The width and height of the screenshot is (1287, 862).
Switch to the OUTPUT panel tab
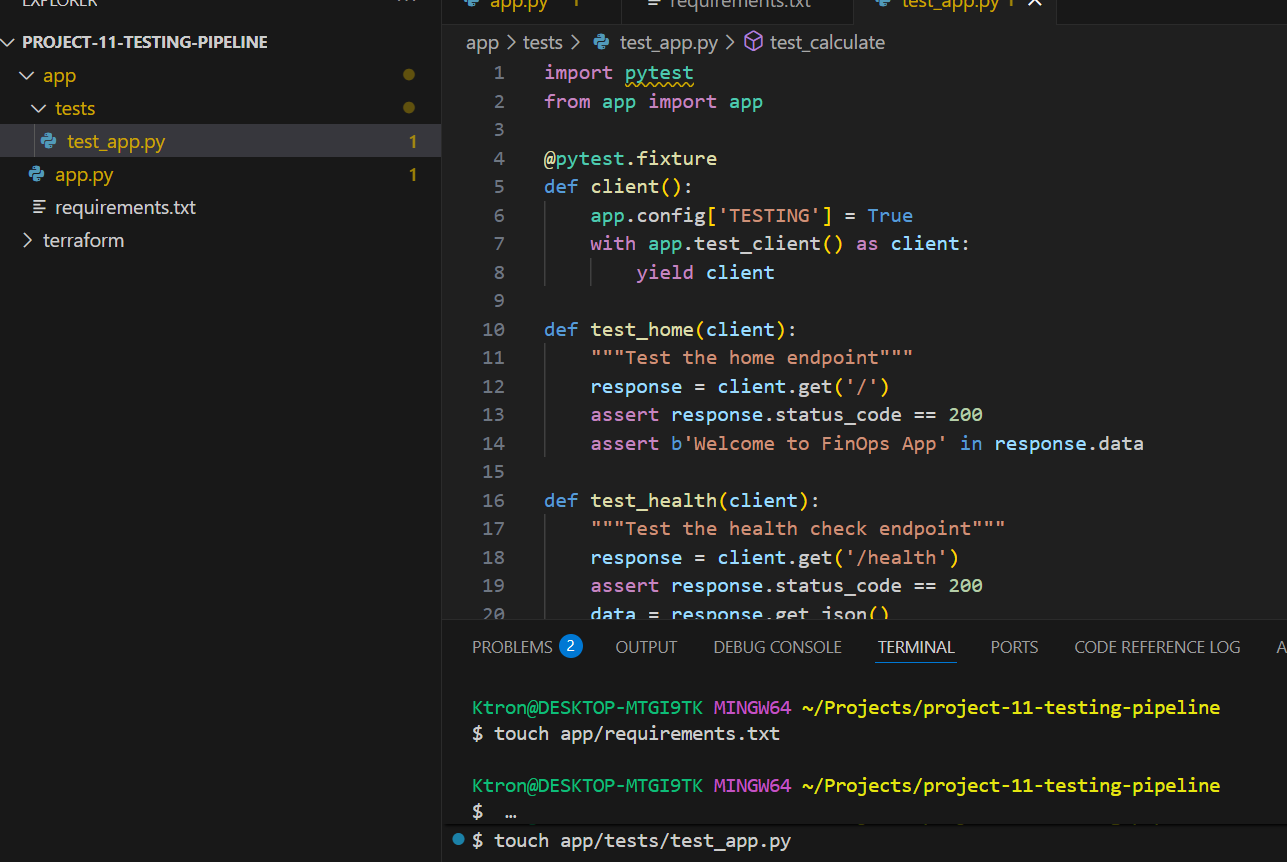646,647
